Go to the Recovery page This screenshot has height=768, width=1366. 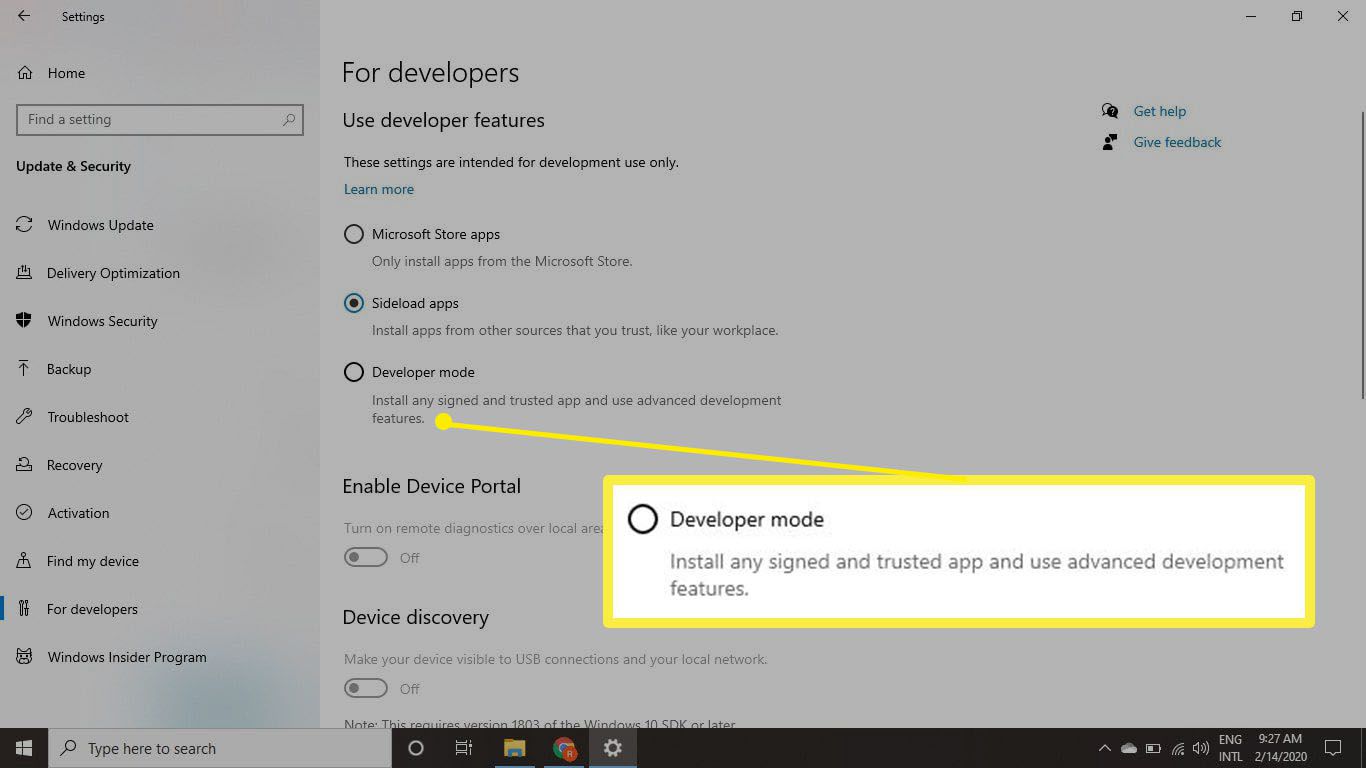click(75, 465)
